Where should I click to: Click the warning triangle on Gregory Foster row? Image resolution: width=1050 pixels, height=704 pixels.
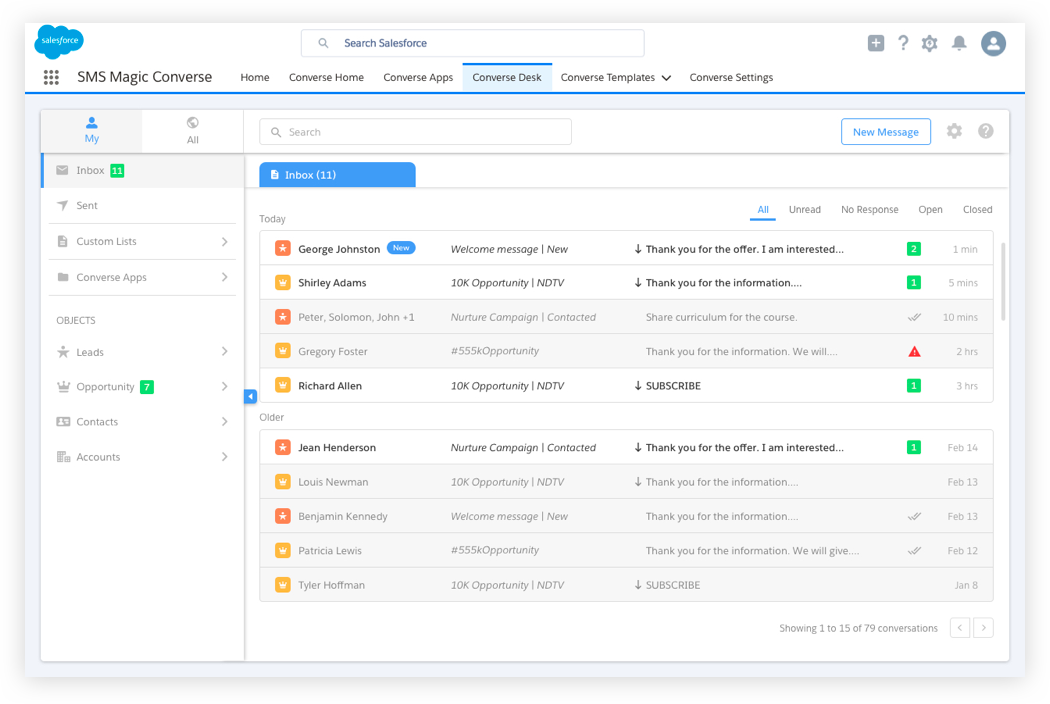(914, 351)
